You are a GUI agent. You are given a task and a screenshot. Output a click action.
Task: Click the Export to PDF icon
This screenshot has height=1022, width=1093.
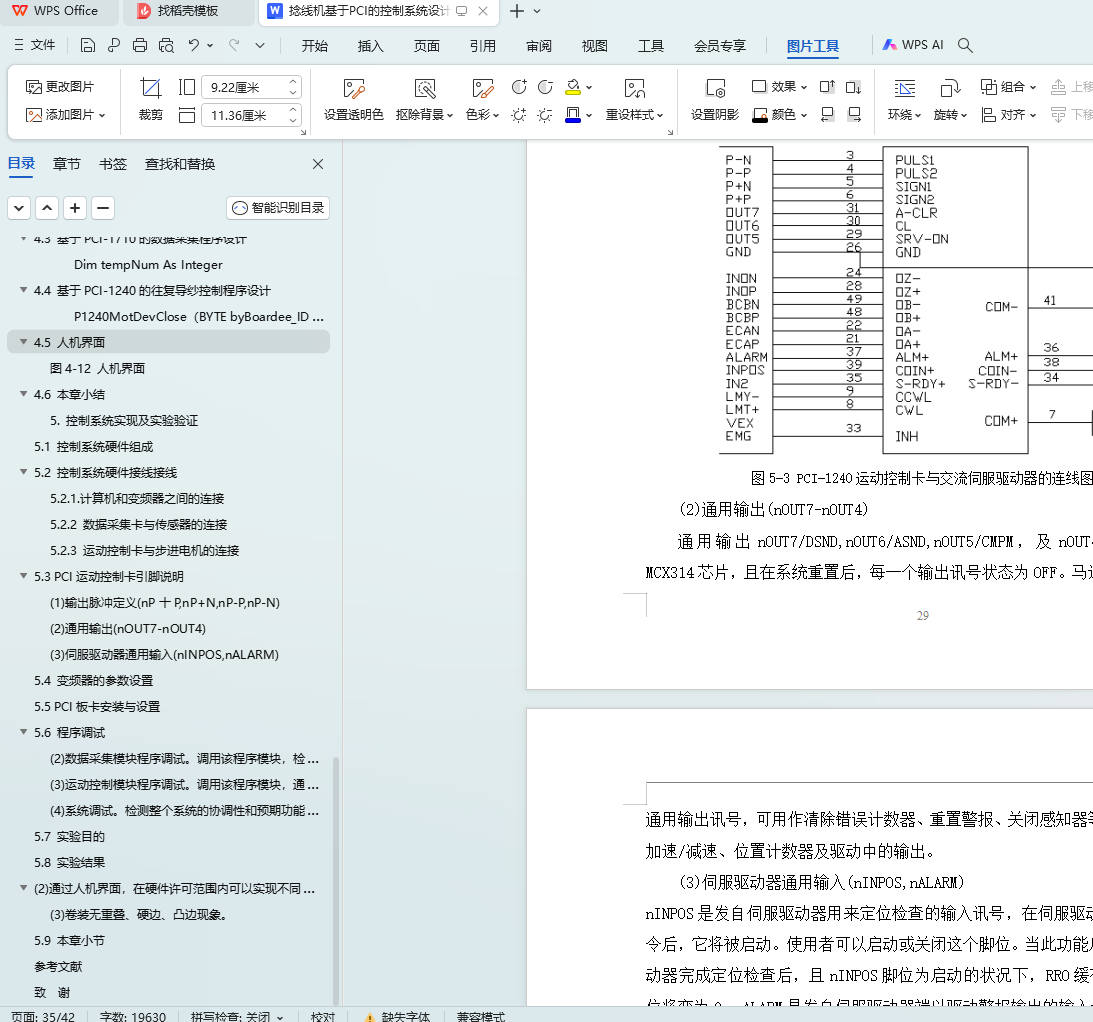click(x=114, y=45)
